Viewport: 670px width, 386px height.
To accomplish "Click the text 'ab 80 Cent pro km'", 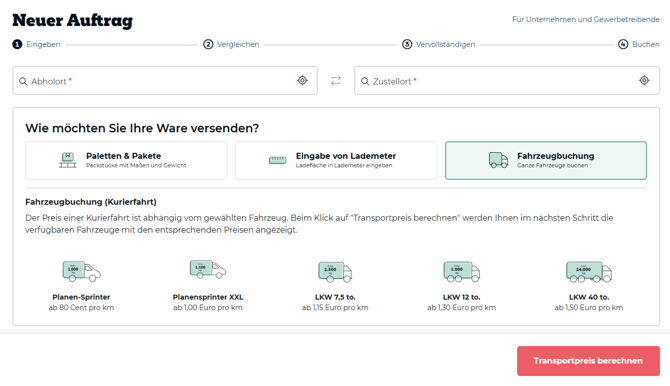I will [81, 307].
